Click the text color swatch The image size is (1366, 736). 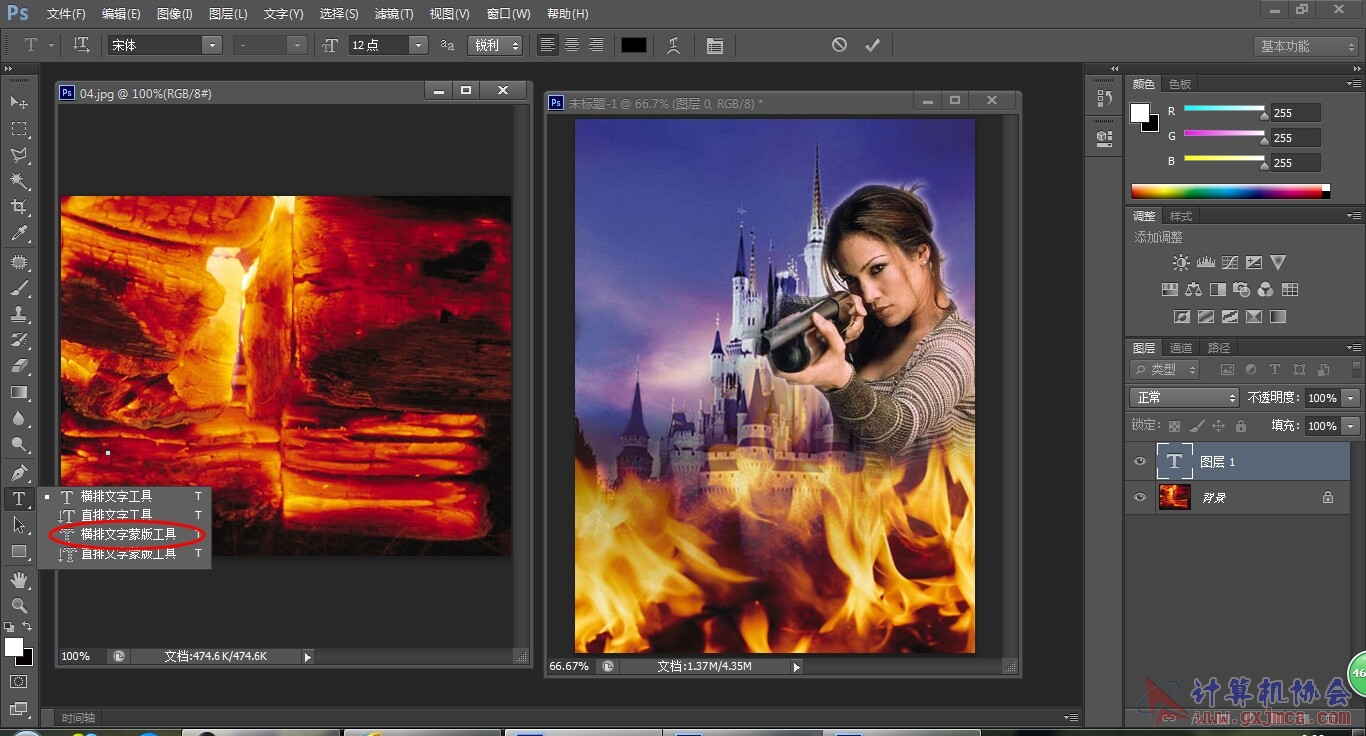(634, 45)
